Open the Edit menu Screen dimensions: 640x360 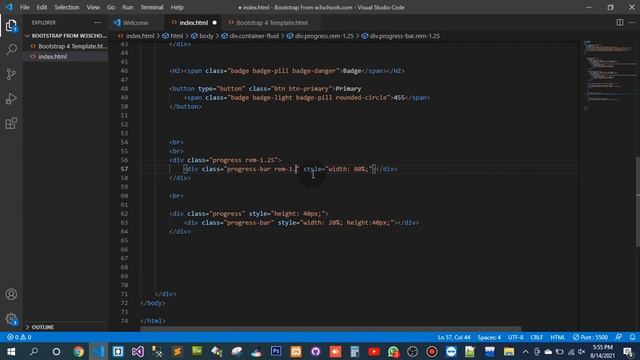pos(42,7)
